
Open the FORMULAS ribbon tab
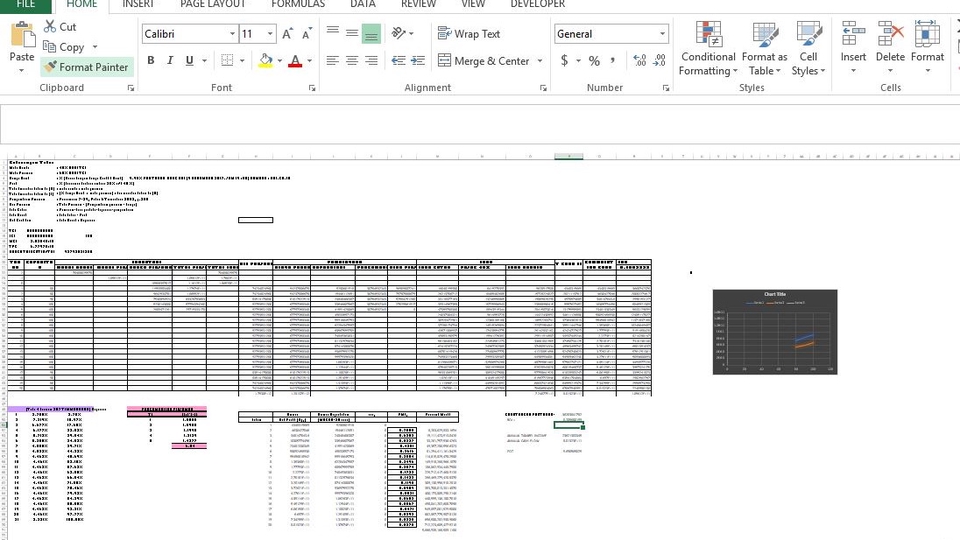[x=297, y=4]
